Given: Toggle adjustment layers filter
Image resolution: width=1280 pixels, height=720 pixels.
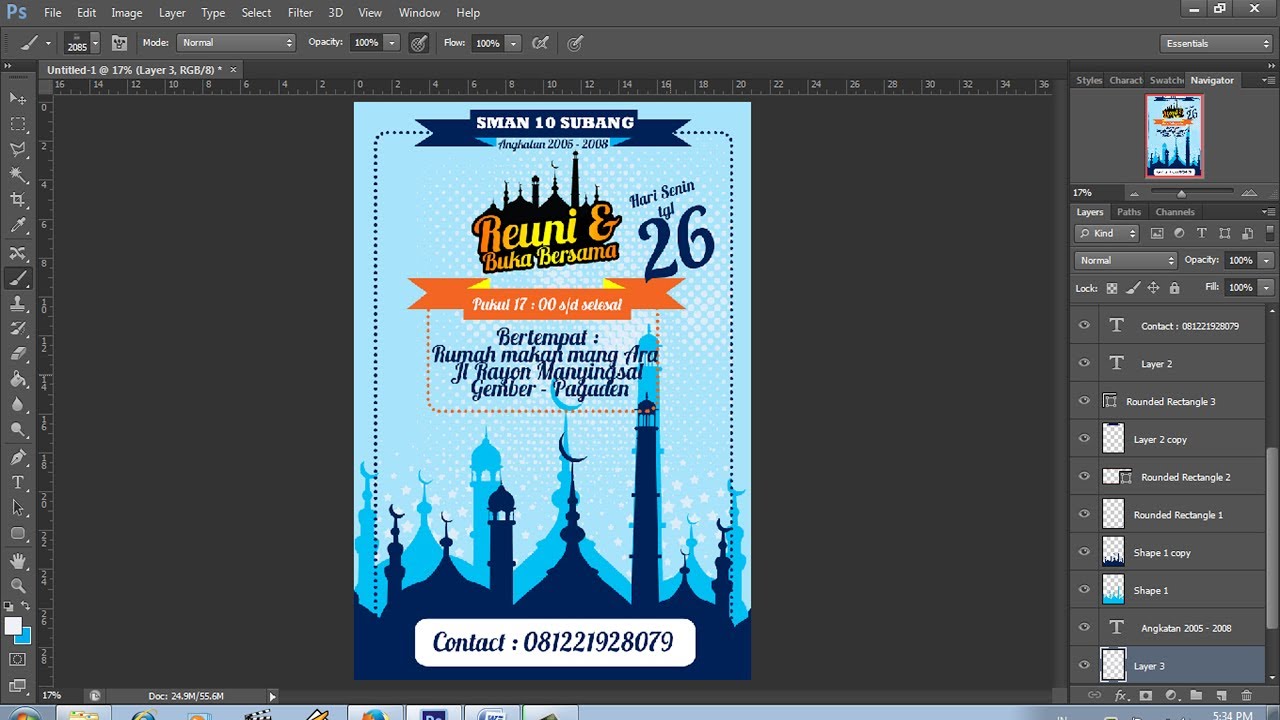Looking at the screenshot, I should [1179, 233].
